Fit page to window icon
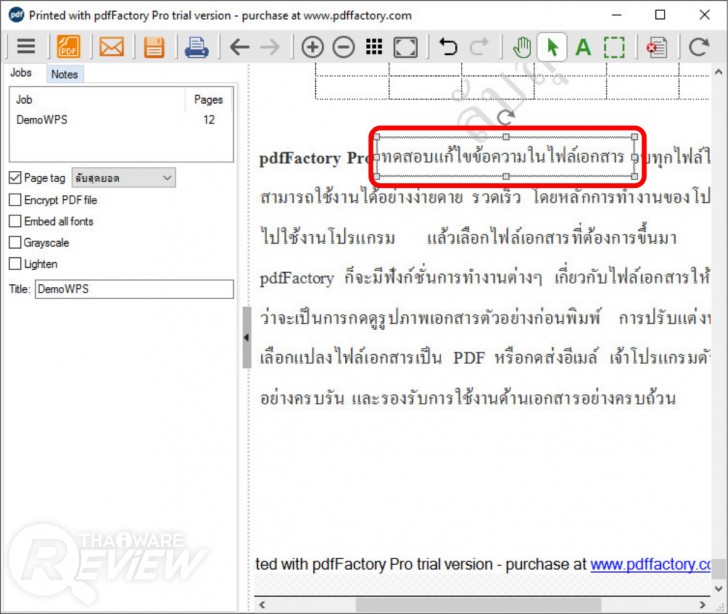The height and width of the screenshot is (614, 728). point(405,47)
